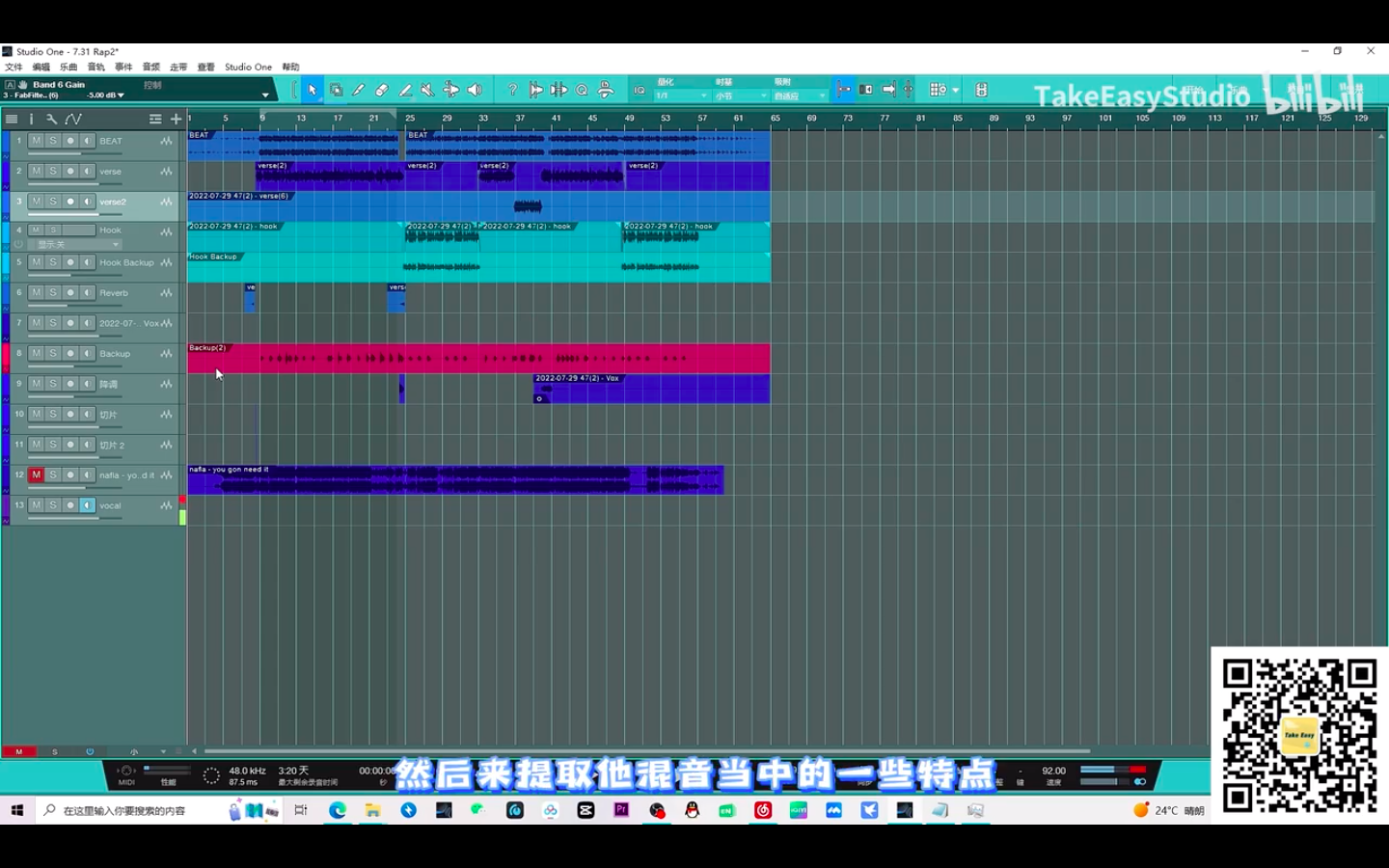Solo the verse track

tap(53, 171)
